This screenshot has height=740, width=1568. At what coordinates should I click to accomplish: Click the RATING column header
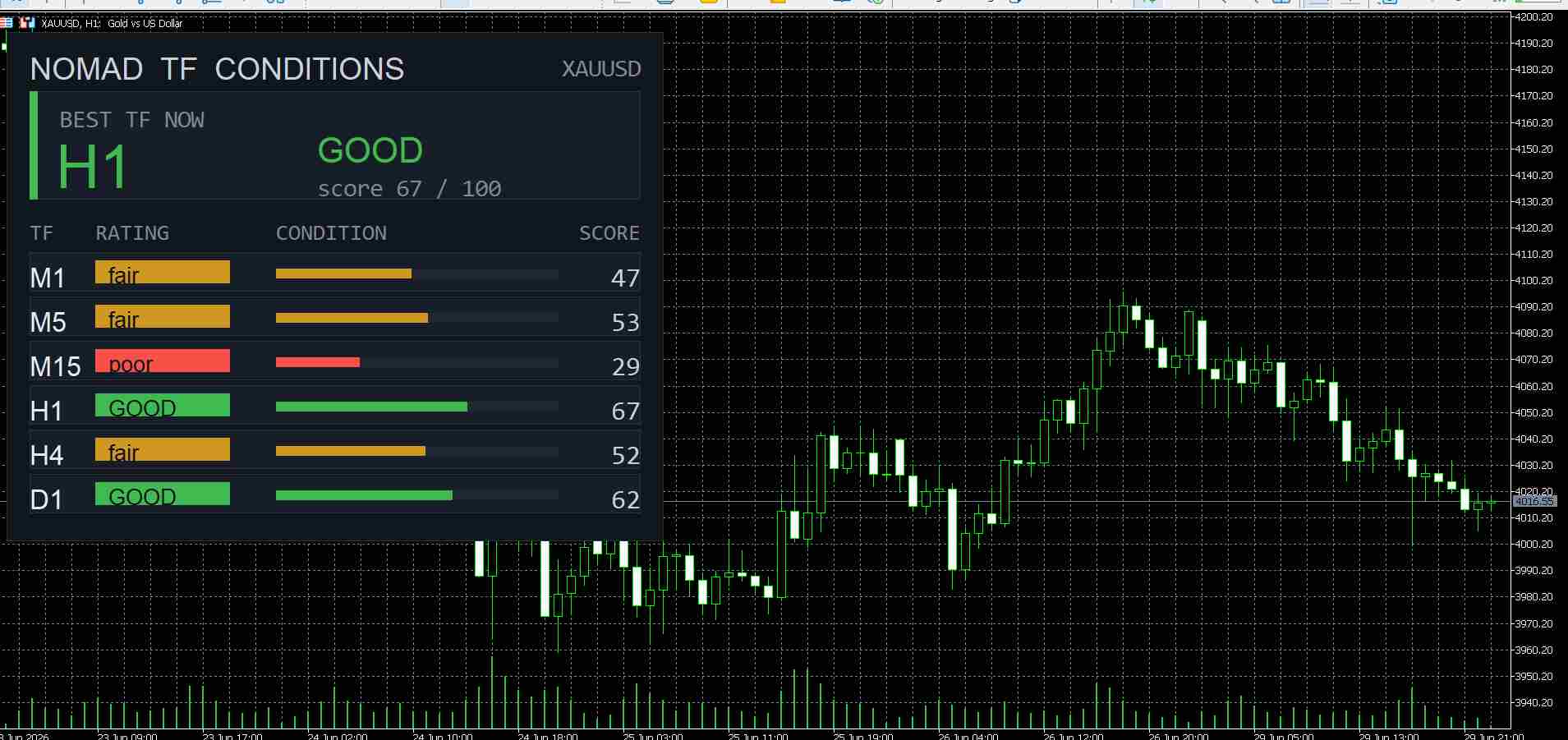(132, 233)
